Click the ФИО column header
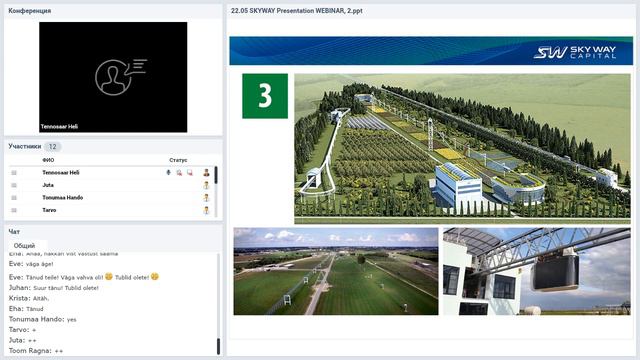Screen dimensions: 640x360 48,160
